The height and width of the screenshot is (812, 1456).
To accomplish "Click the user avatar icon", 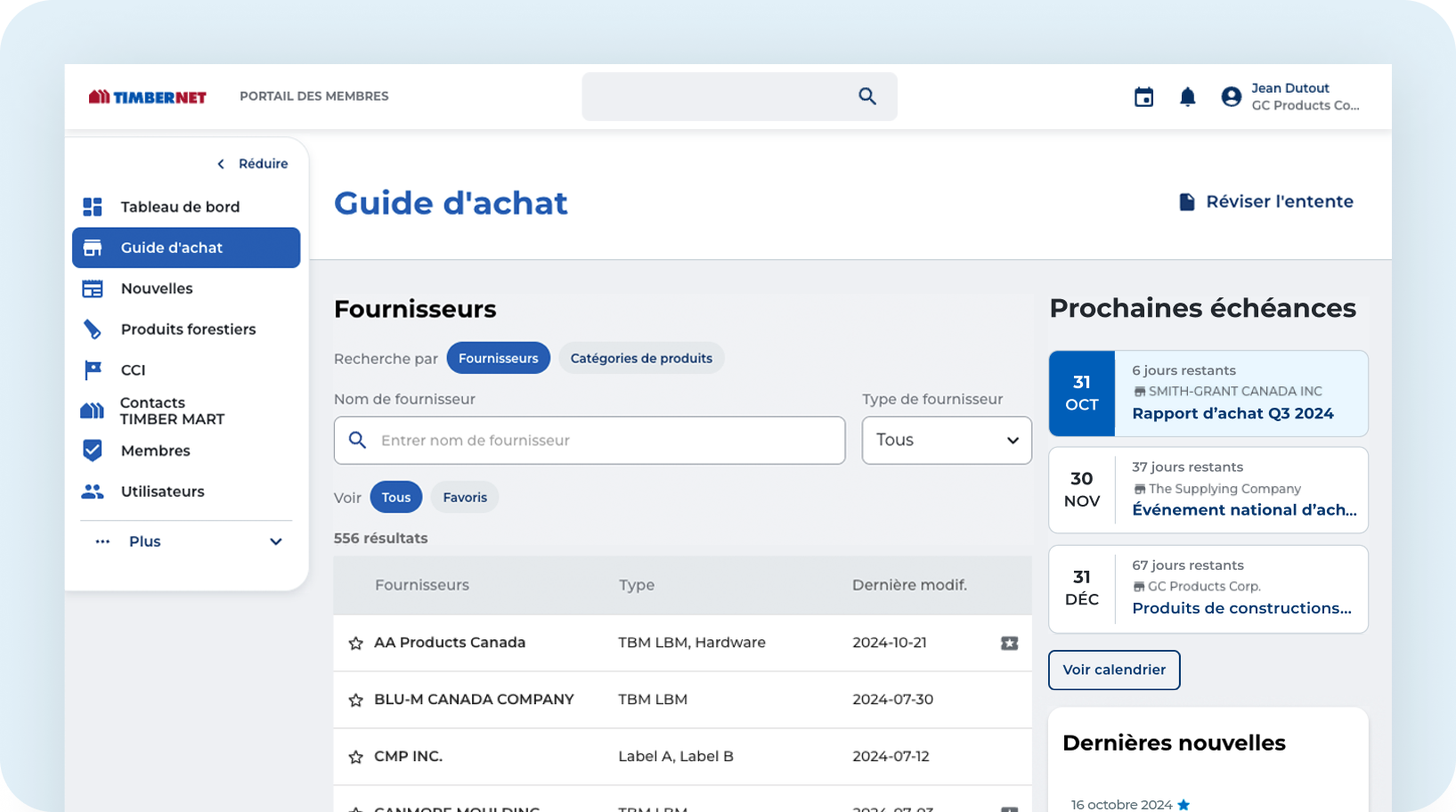I will 1231,97.
